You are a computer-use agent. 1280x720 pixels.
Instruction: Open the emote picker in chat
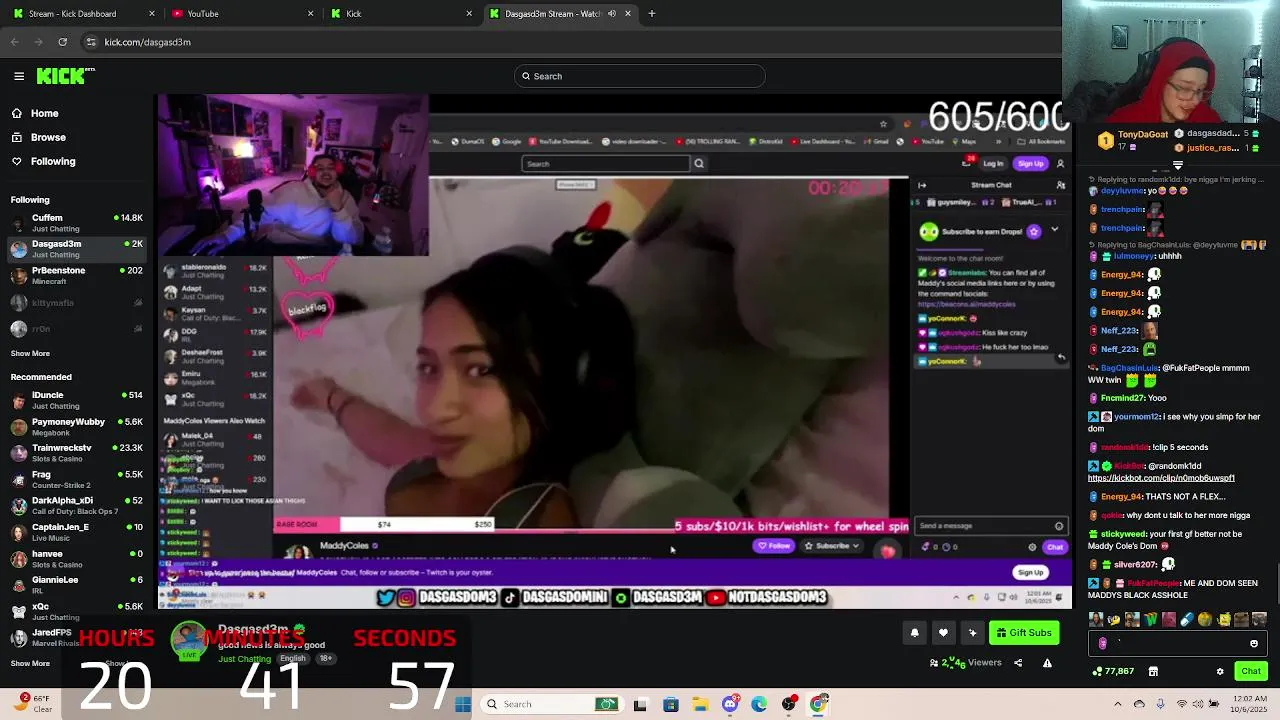point(1254,644)
